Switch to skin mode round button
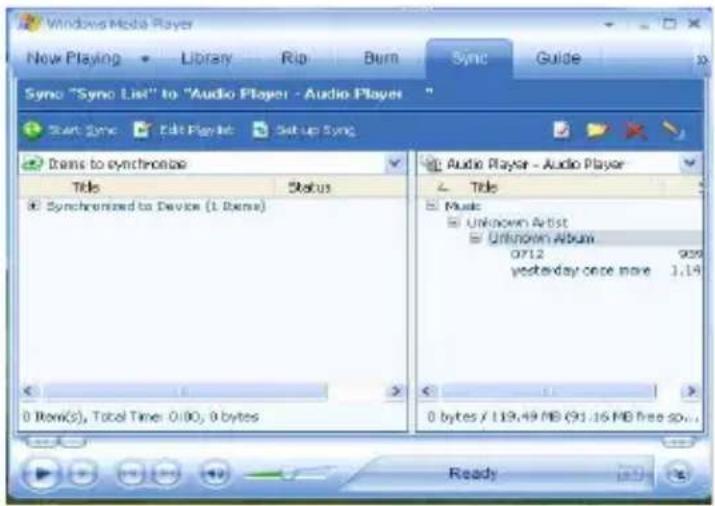 point(678,475)
